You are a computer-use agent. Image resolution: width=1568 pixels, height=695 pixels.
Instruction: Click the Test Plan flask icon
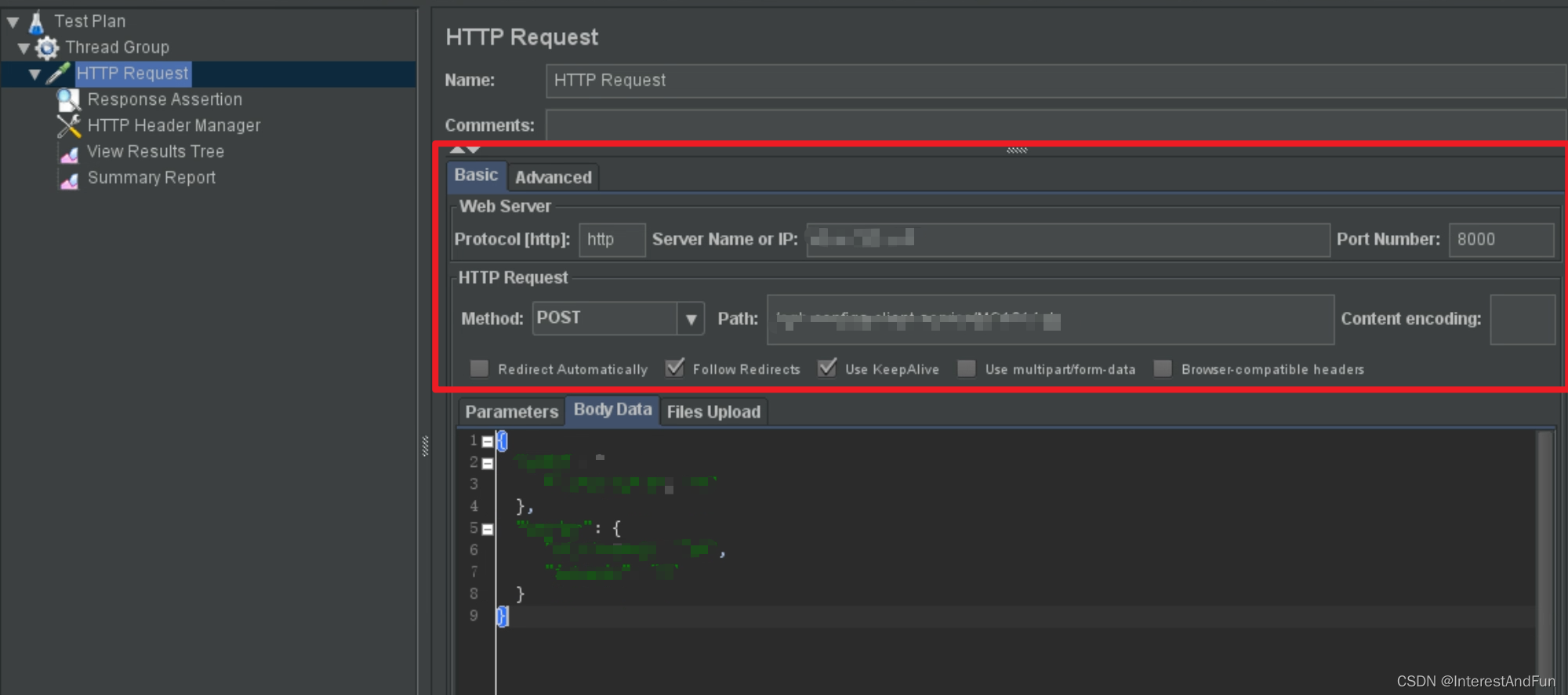(x=36, y=22)
